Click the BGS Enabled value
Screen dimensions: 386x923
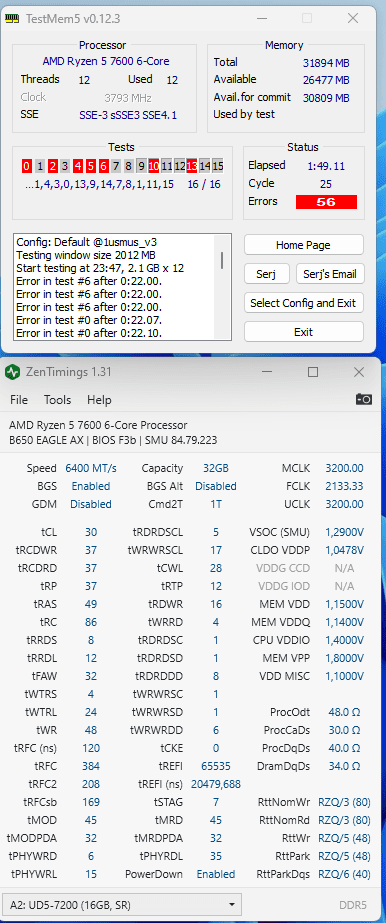tap(91, 486)
